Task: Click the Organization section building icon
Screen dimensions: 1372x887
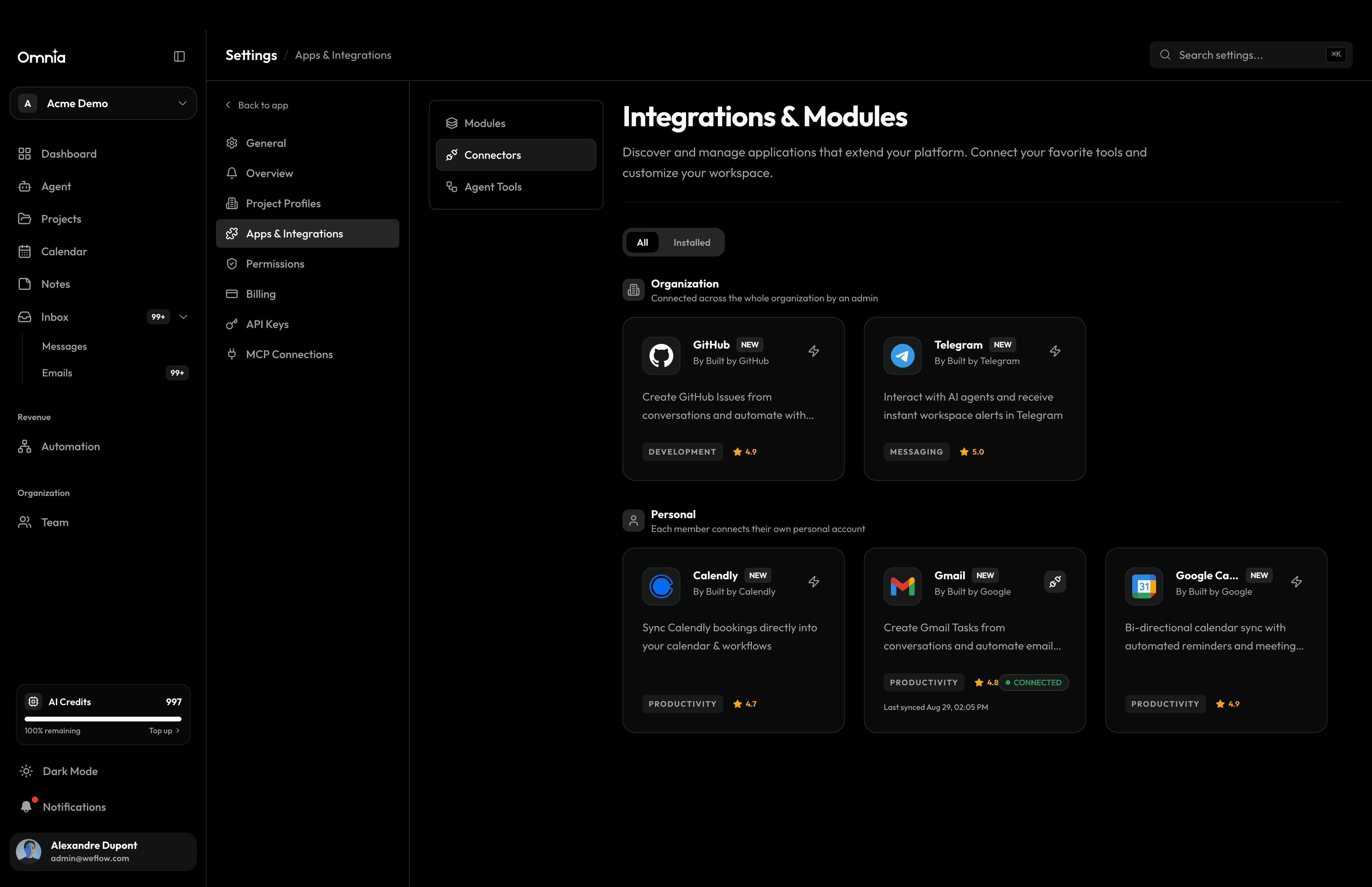Action: click(633, 290)
